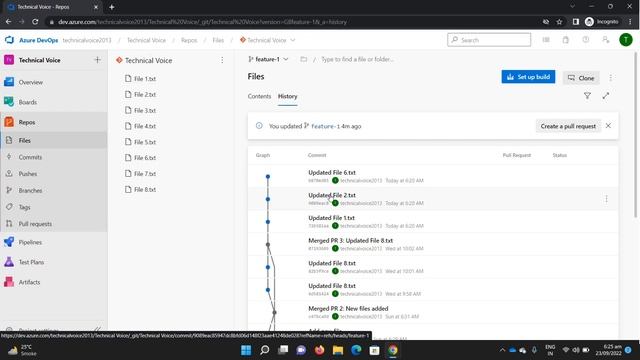The width and height of the screenshot is (640, 360).
Task: Select File 1.txt in file tree
Action: click(144, 79)
